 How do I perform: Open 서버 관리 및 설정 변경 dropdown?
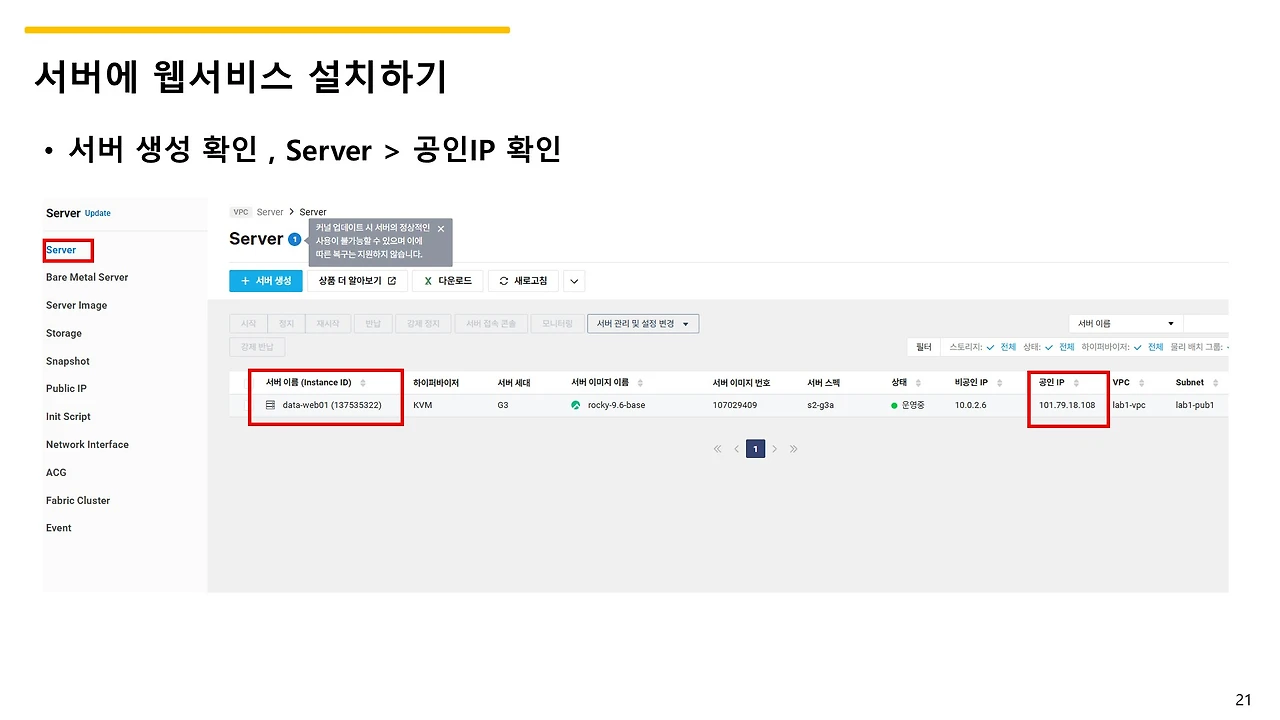click(x=643, y=324)
